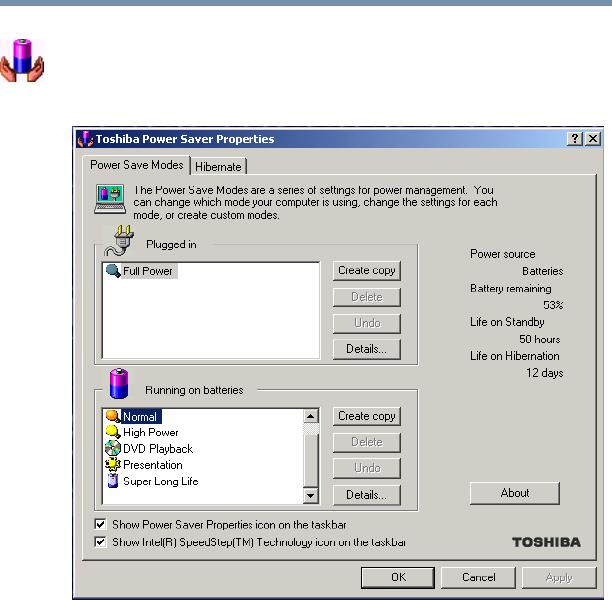Open the context help question mark button

575,139
